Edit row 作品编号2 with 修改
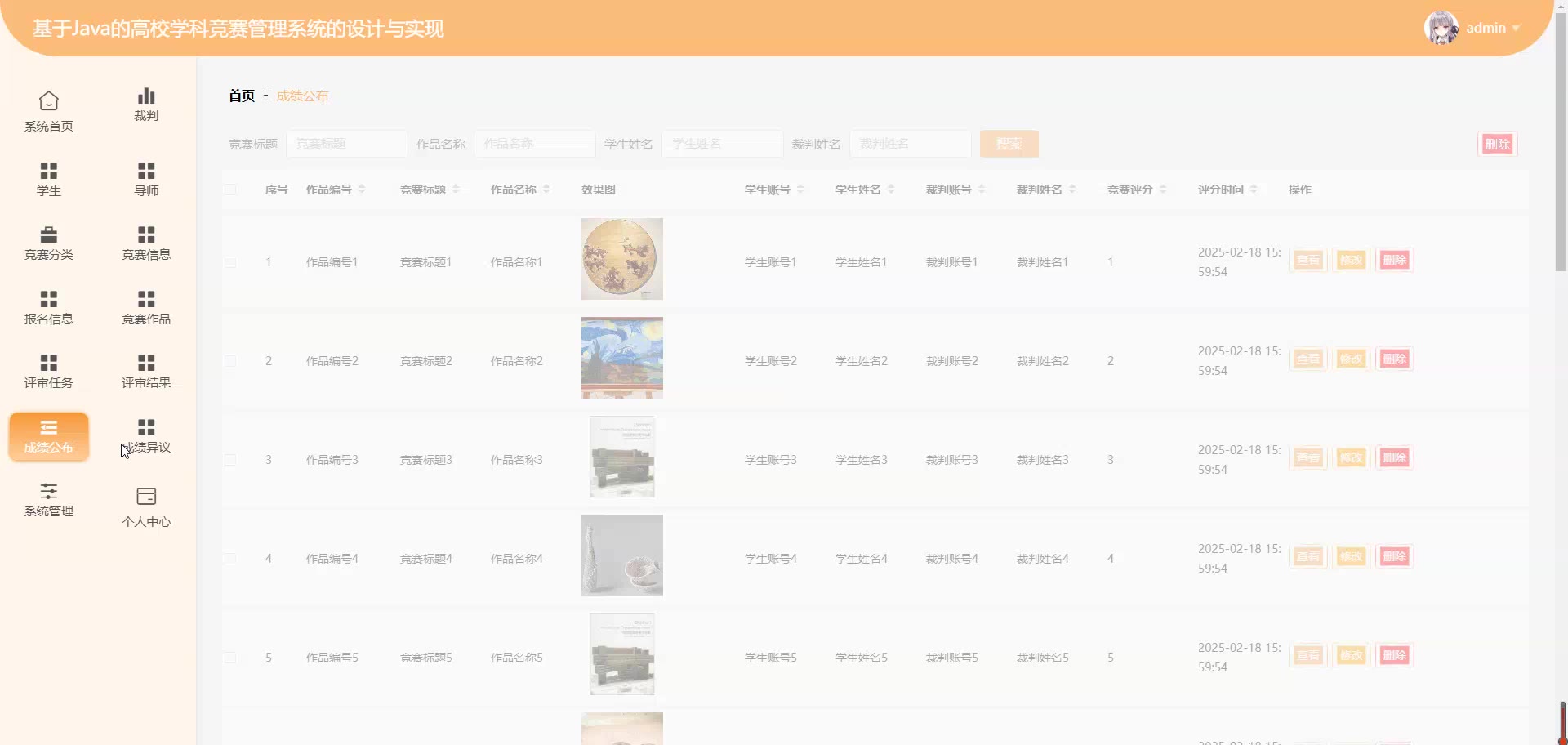The height and width of the screenshot is (745, 1568). pos(1352,359)
